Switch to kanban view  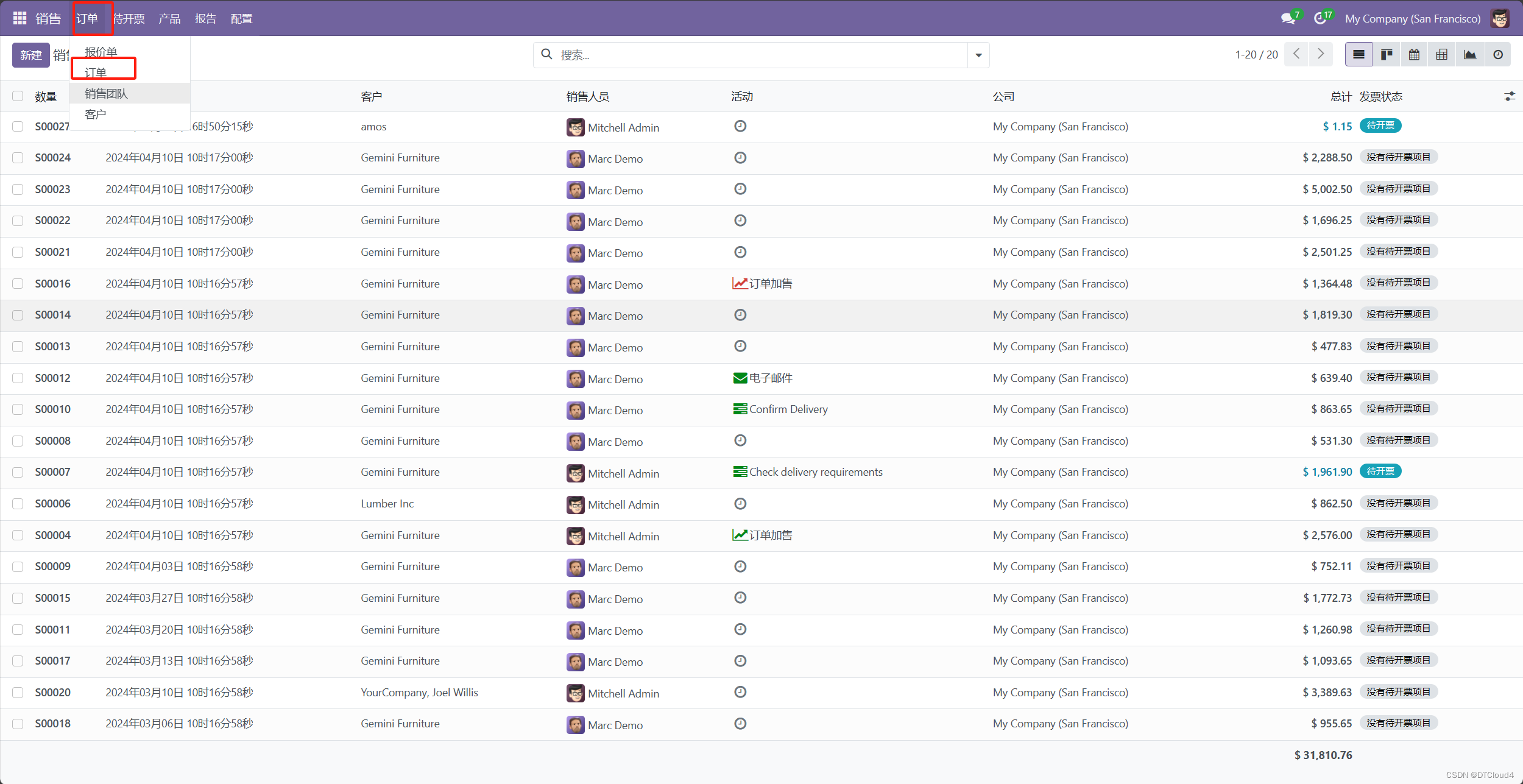tap(1387, 55)
